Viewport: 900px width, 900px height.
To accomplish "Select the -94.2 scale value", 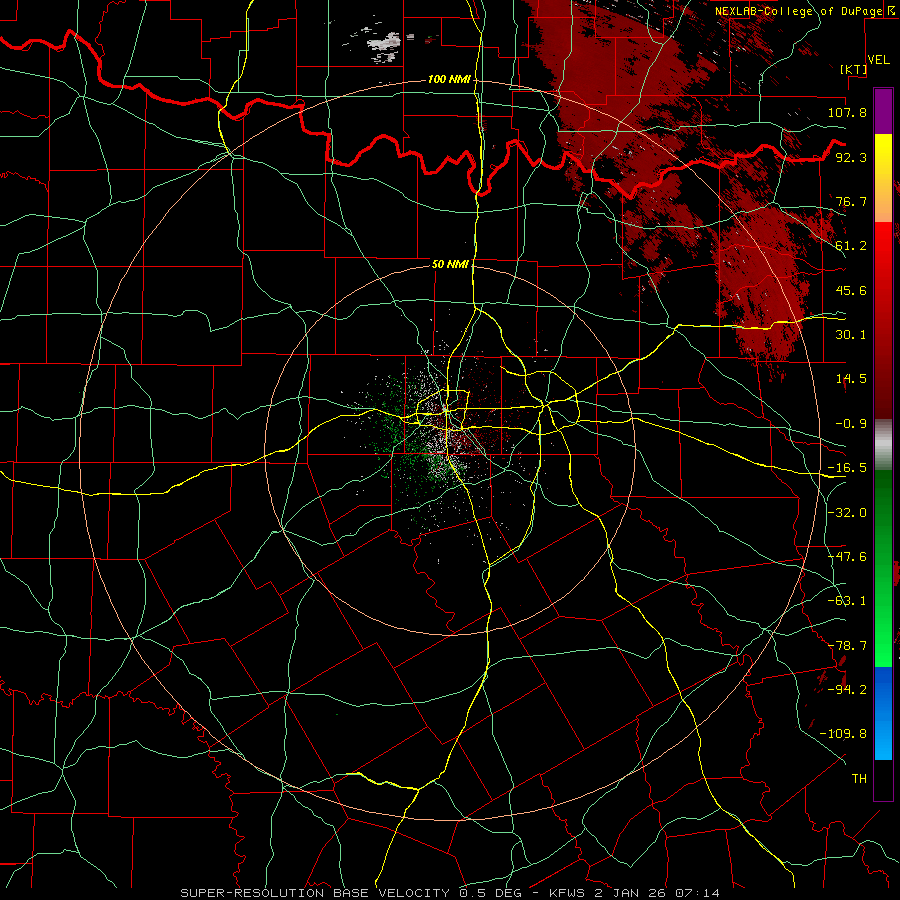I will click(x=847, y=689).
